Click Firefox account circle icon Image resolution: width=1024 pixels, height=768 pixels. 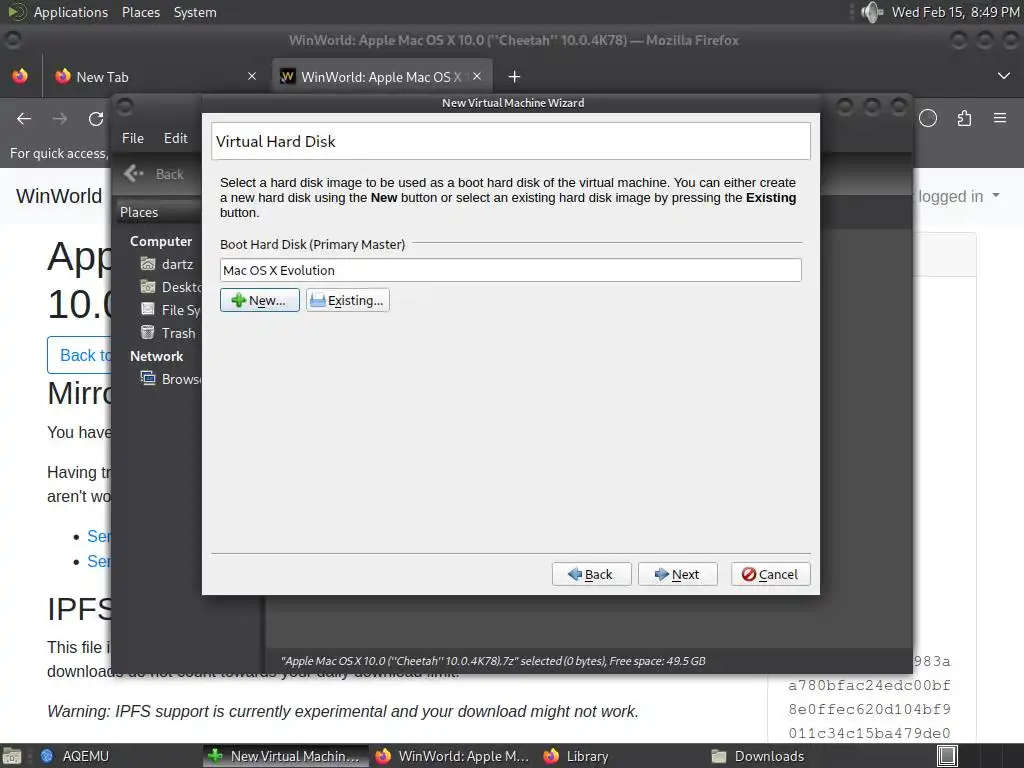(x=928, y=118)
